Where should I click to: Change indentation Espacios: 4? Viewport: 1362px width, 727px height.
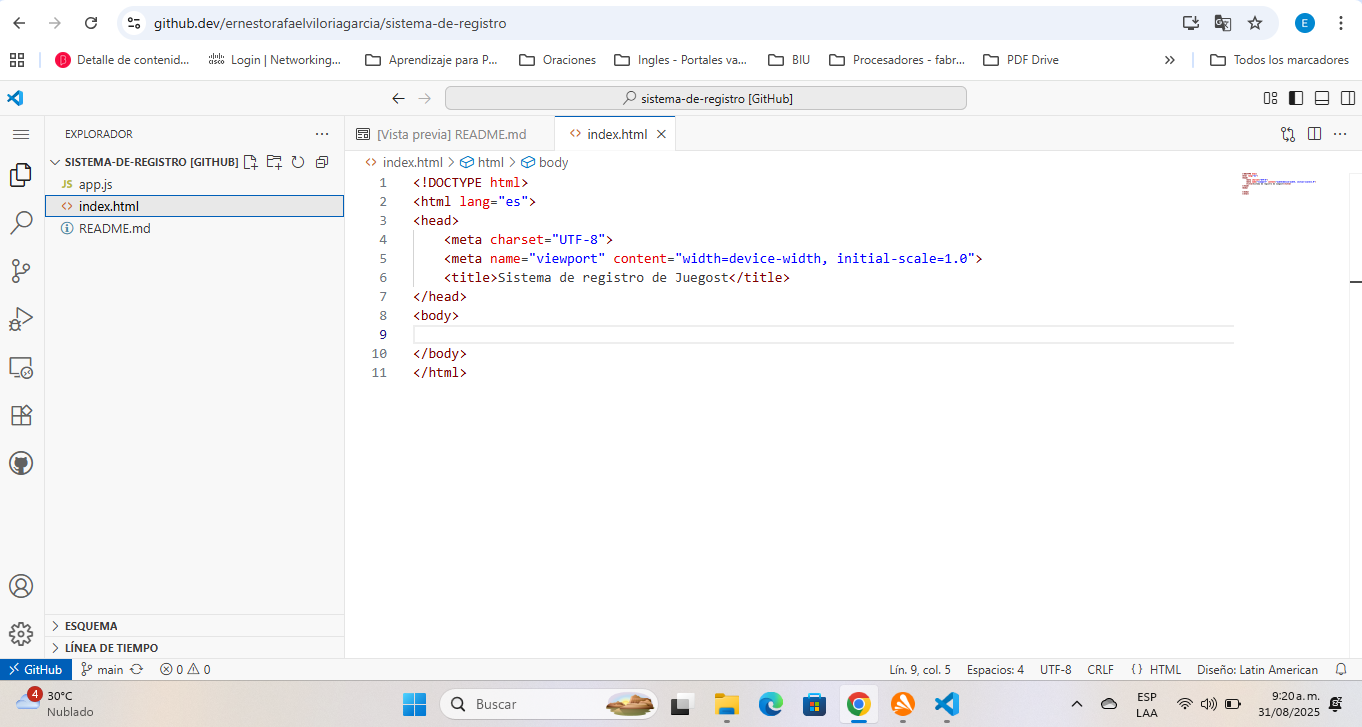pos(995,670)
